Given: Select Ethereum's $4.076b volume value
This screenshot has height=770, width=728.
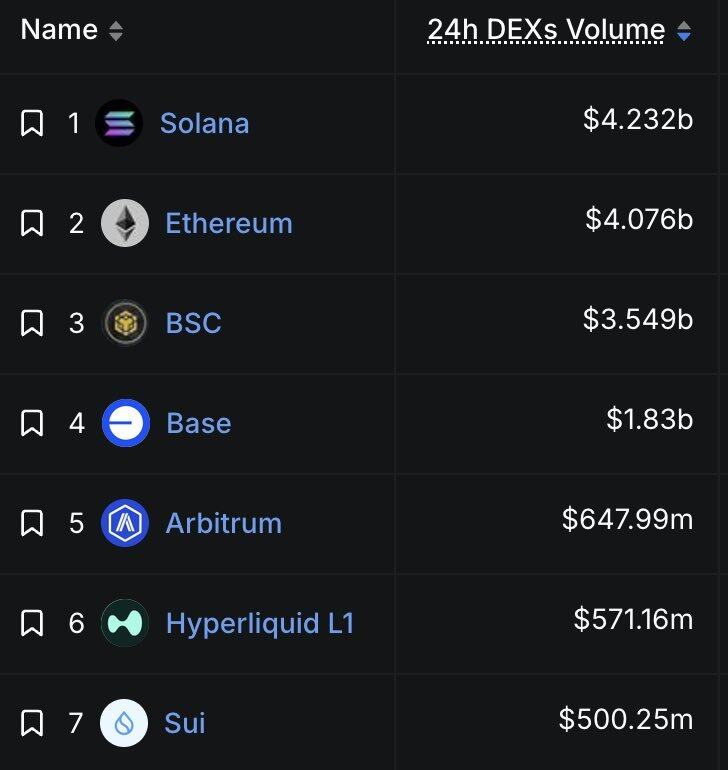Looking at the screenshot, I should pos(639,219).
